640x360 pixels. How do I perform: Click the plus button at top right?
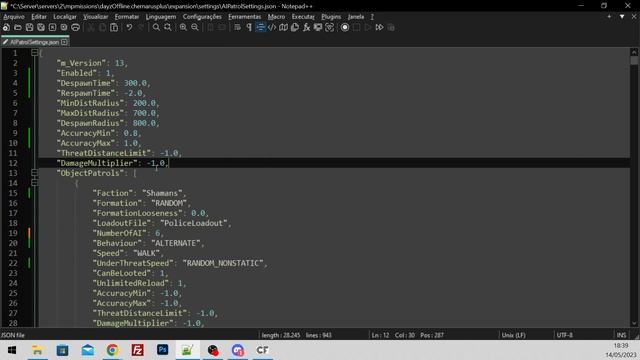(609, 17)
